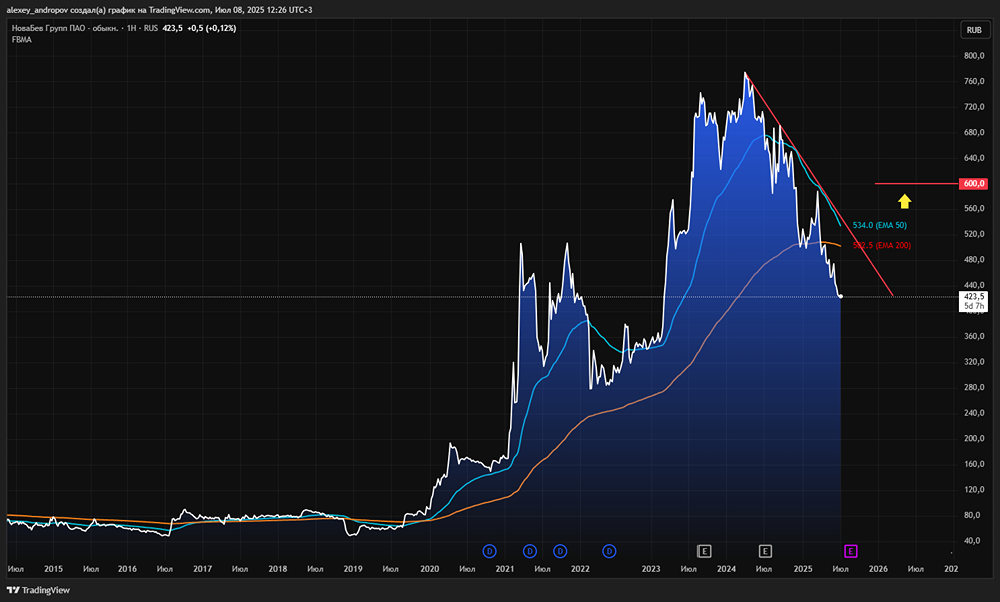
Task: Click the 2019 label on time axis
Action: [353, 569]
